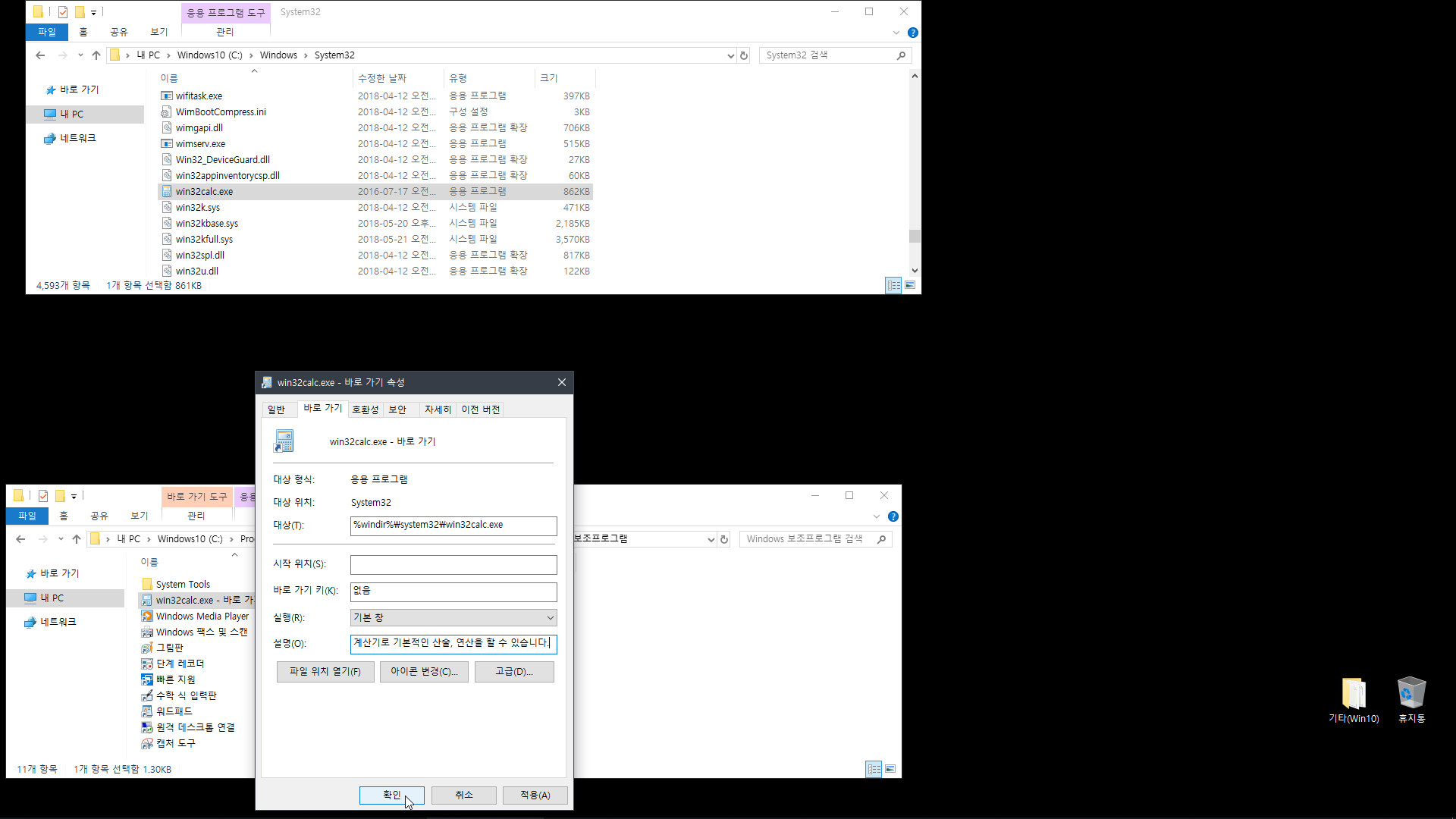The width and height of the screenshot is (1456, 819).
Task: Select WimBootCompress.ini file icon
Action: click(167, 112)
